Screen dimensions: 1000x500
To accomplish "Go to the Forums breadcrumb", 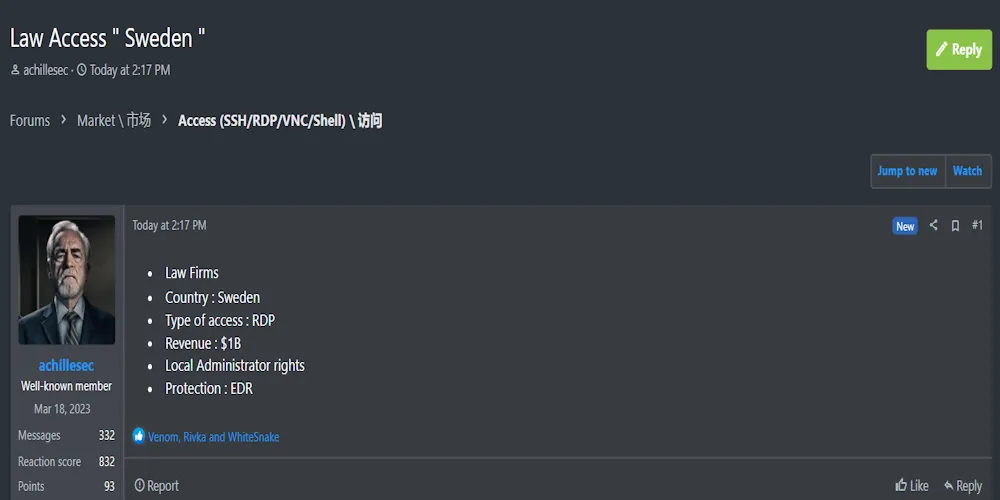I will pyautogui.click(x=30, y=121).
